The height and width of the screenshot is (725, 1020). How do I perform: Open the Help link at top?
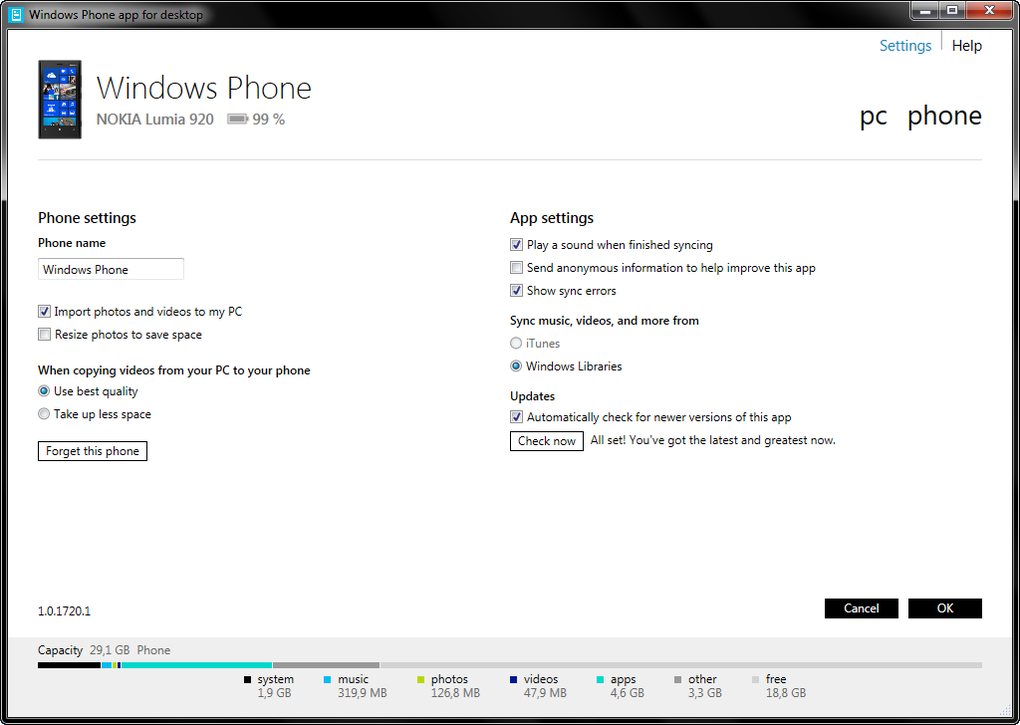point(967,46)
